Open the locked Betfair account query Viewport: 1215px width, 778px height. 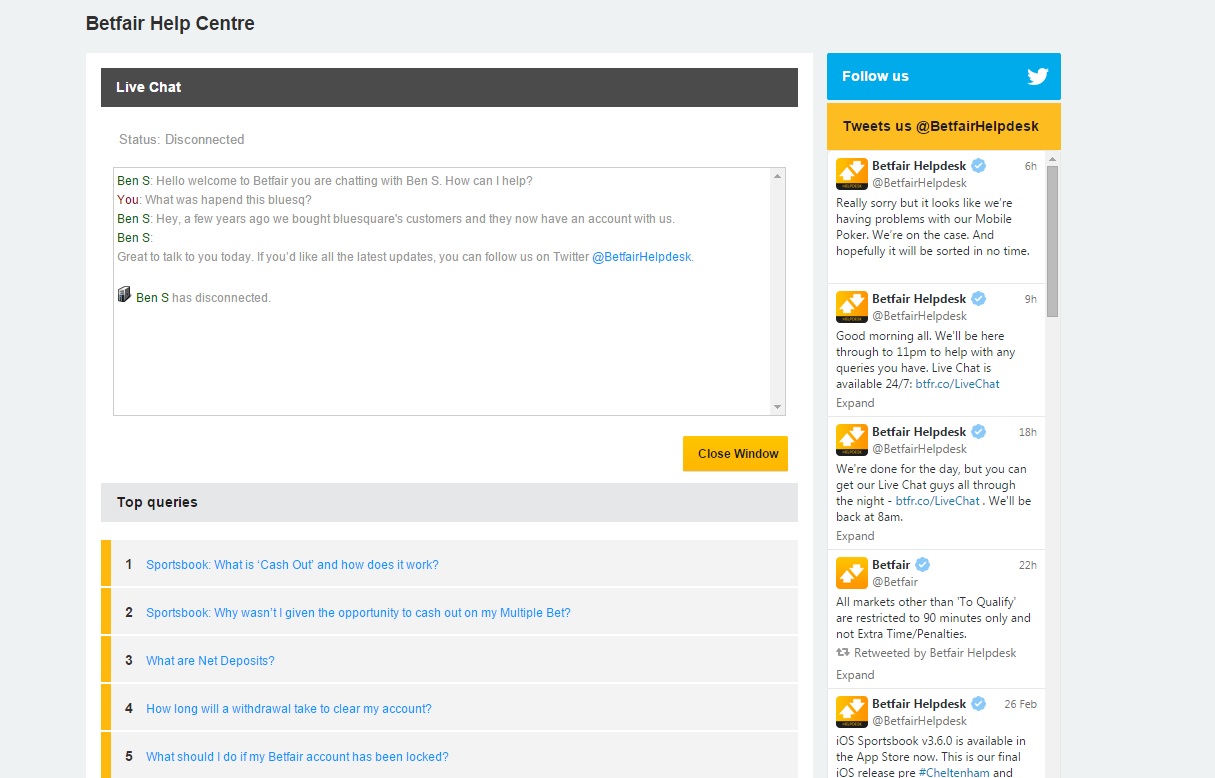[x=297, y=757]
